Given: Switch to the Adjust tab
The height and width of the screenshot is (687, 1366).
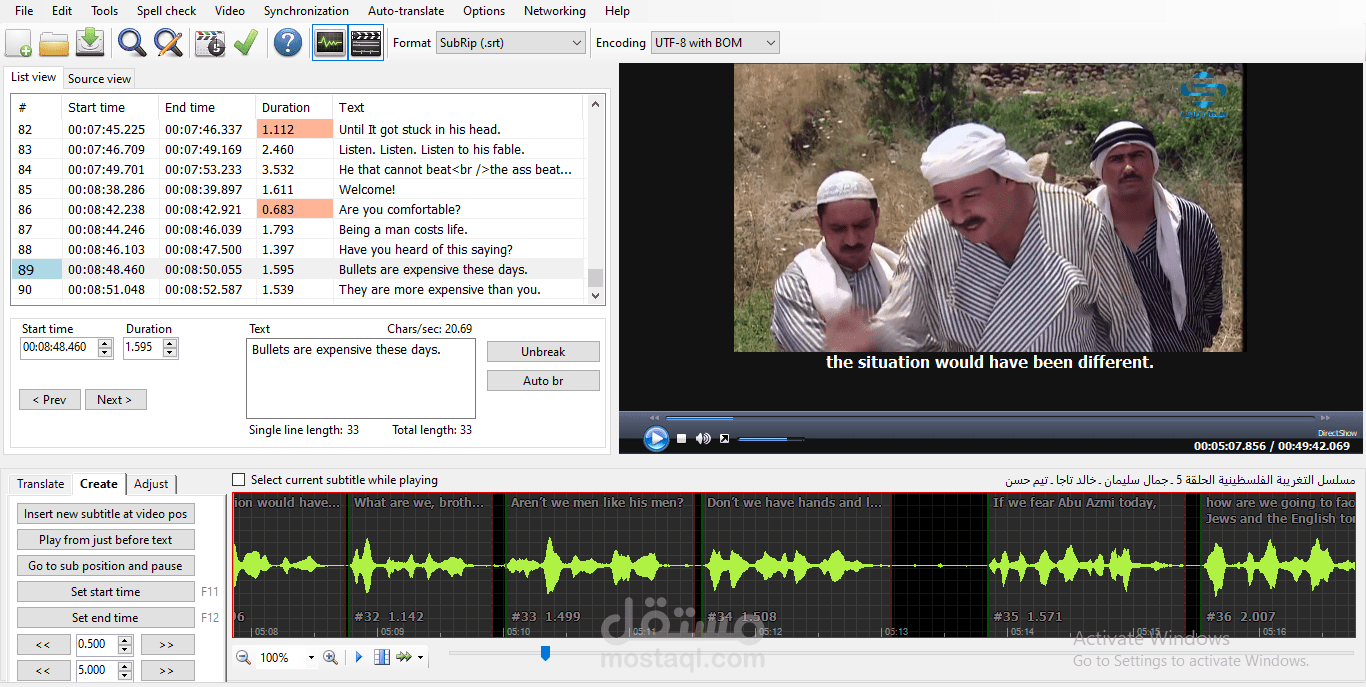Looking at the screenshot, I should tap(151, 484).
